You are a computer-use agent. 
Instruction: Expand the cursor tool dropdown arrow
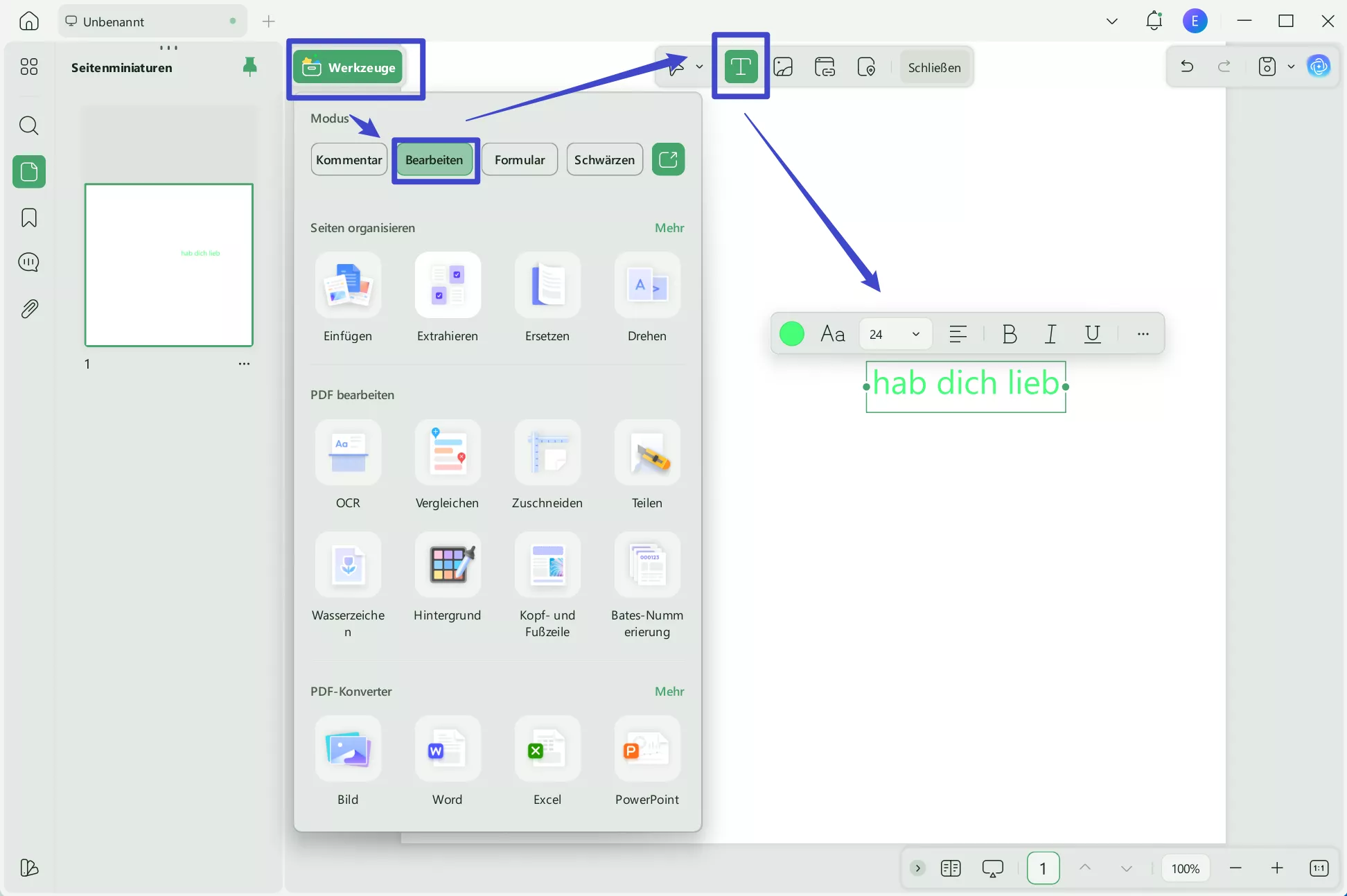point(699,67)
